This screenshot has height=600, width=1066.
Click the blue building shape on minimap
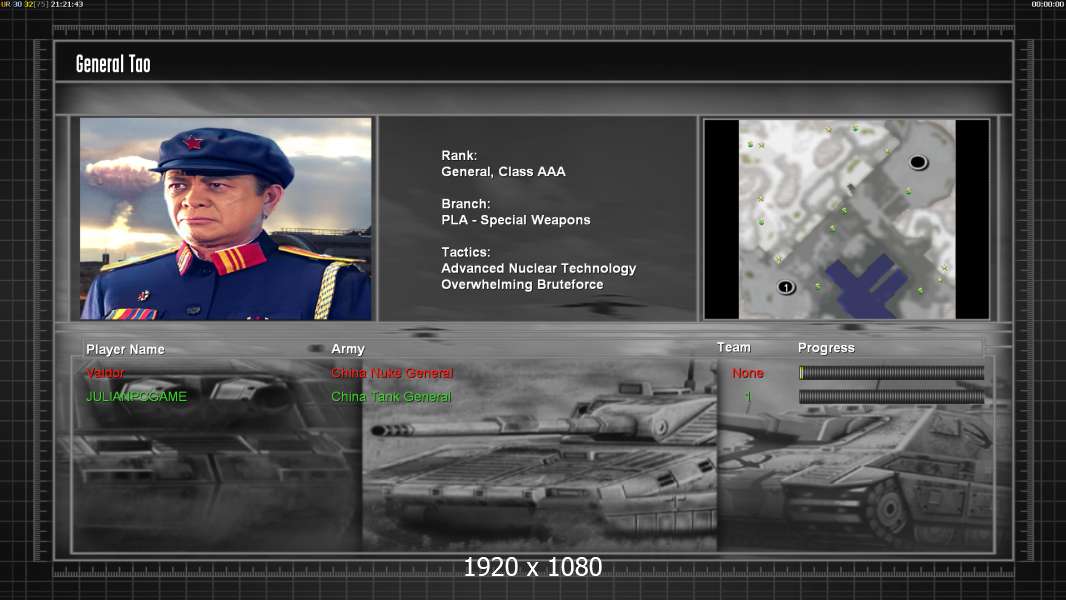(865, 285)
